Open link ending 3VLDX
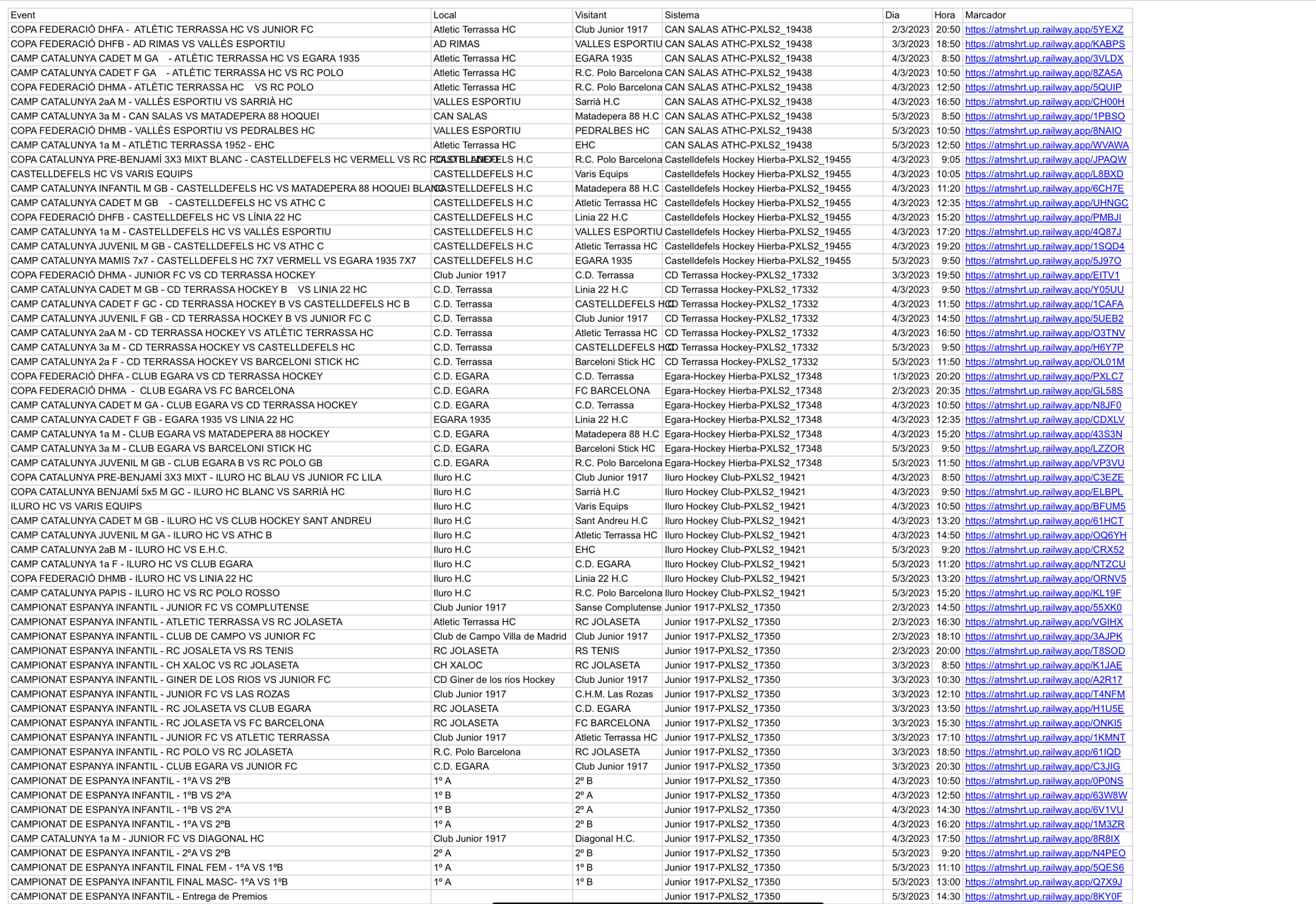Image resolution: width=1316 pixels, height=904 pixels. [1044, 59]
